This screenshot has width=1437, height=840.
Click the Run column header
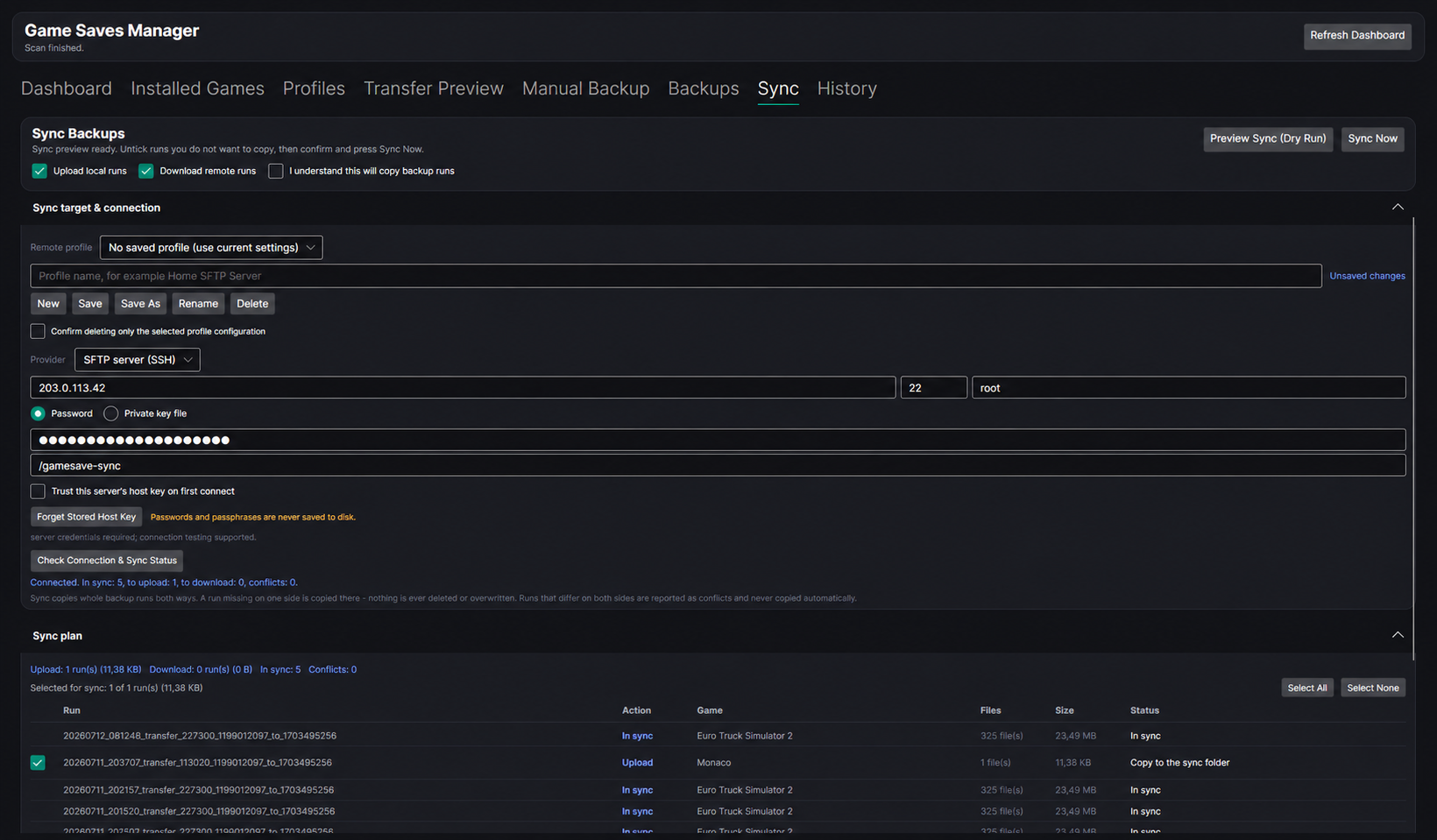[72, 710]
